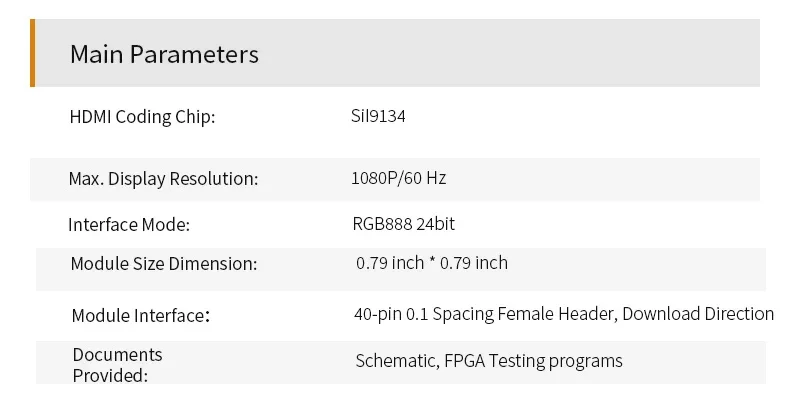Click the word Documents in the last row
Image resolution: width=790 pixels, height=408 pixels.
click(117, 355)
